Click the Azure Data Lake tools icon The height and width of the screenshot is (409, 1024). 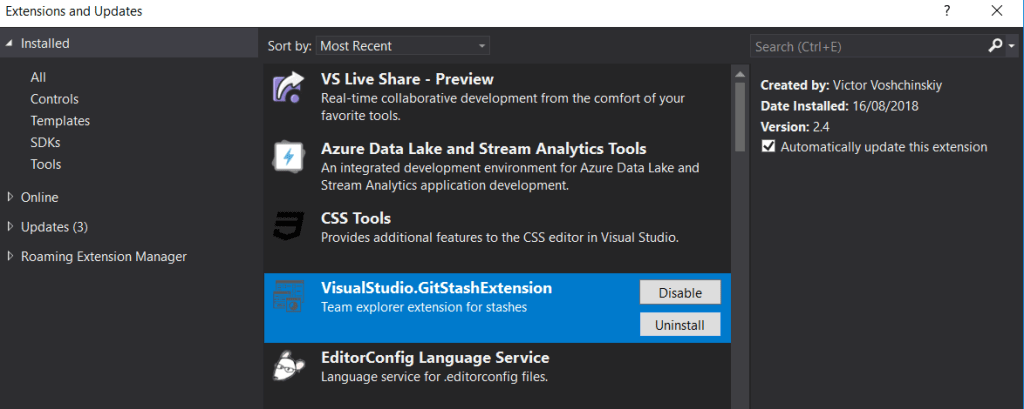tap(288, 157)
